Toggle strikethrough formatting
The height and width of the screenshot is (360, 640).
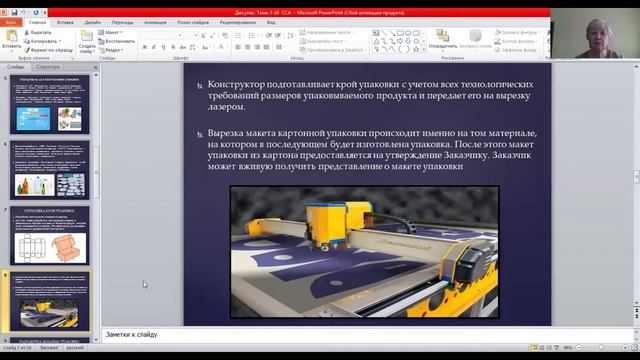182,47
